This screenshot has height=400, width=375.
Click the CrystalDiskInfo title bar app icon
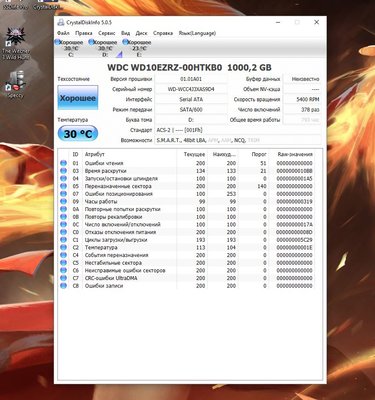tap(61, 22)
